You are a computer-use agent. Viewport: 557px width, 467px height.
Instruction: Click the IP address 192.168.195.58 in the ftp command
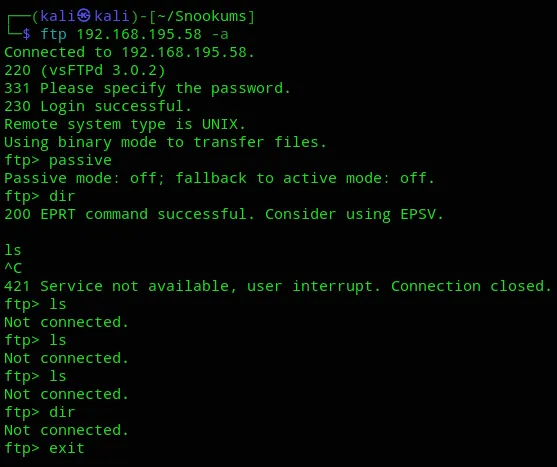(x=139, y=34)
